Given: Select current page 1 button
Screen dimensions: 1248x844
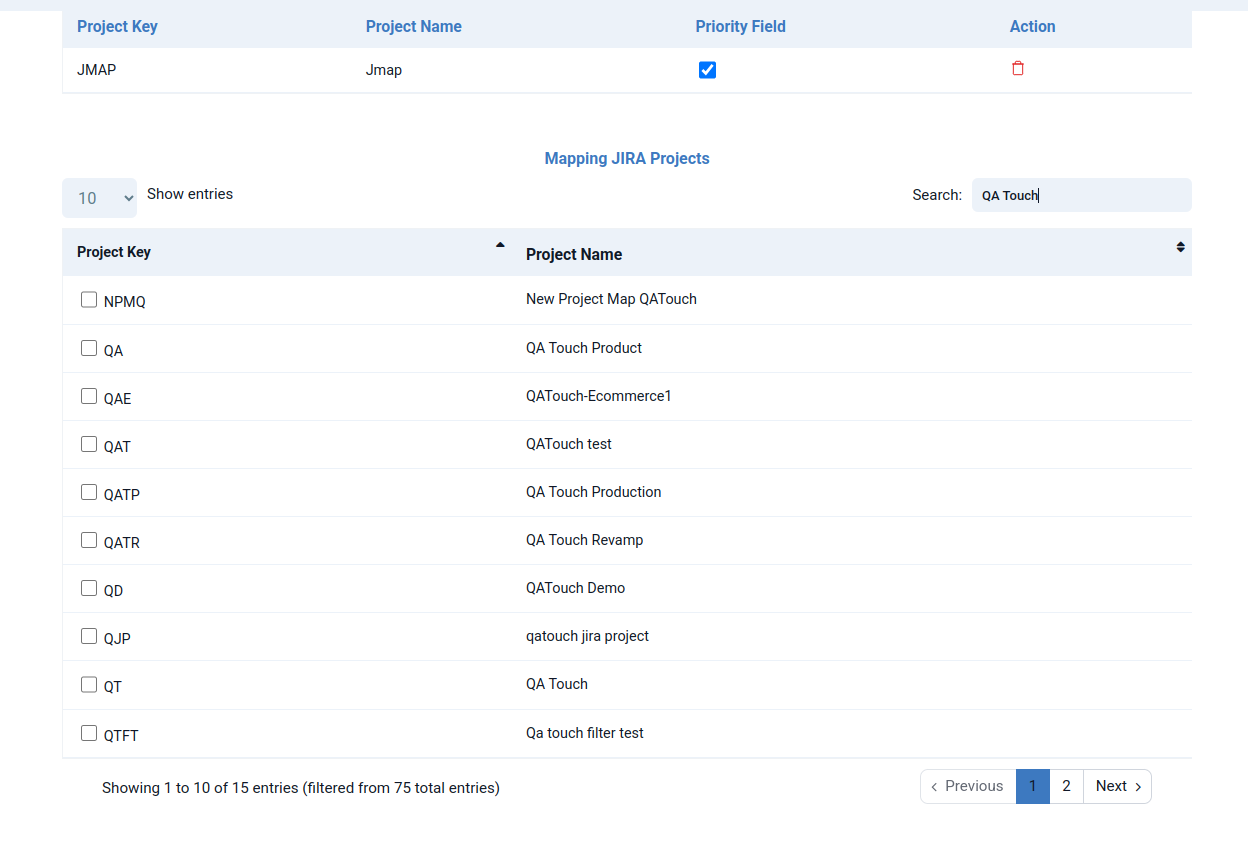Looking at the screenshot, I should (x=1032, y=786).
